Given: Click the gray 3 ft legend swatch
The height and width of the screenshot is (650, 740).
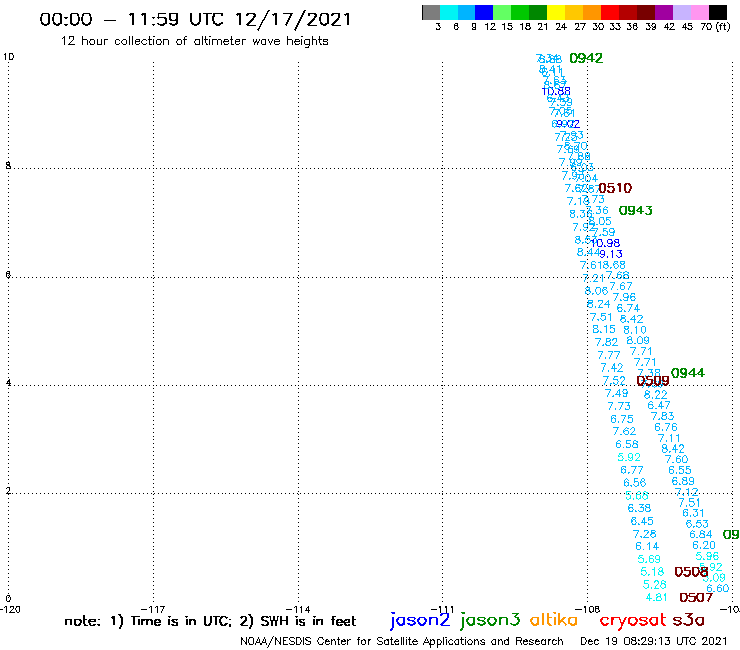Looking at the screenshot, I should (x=431, y=12).
